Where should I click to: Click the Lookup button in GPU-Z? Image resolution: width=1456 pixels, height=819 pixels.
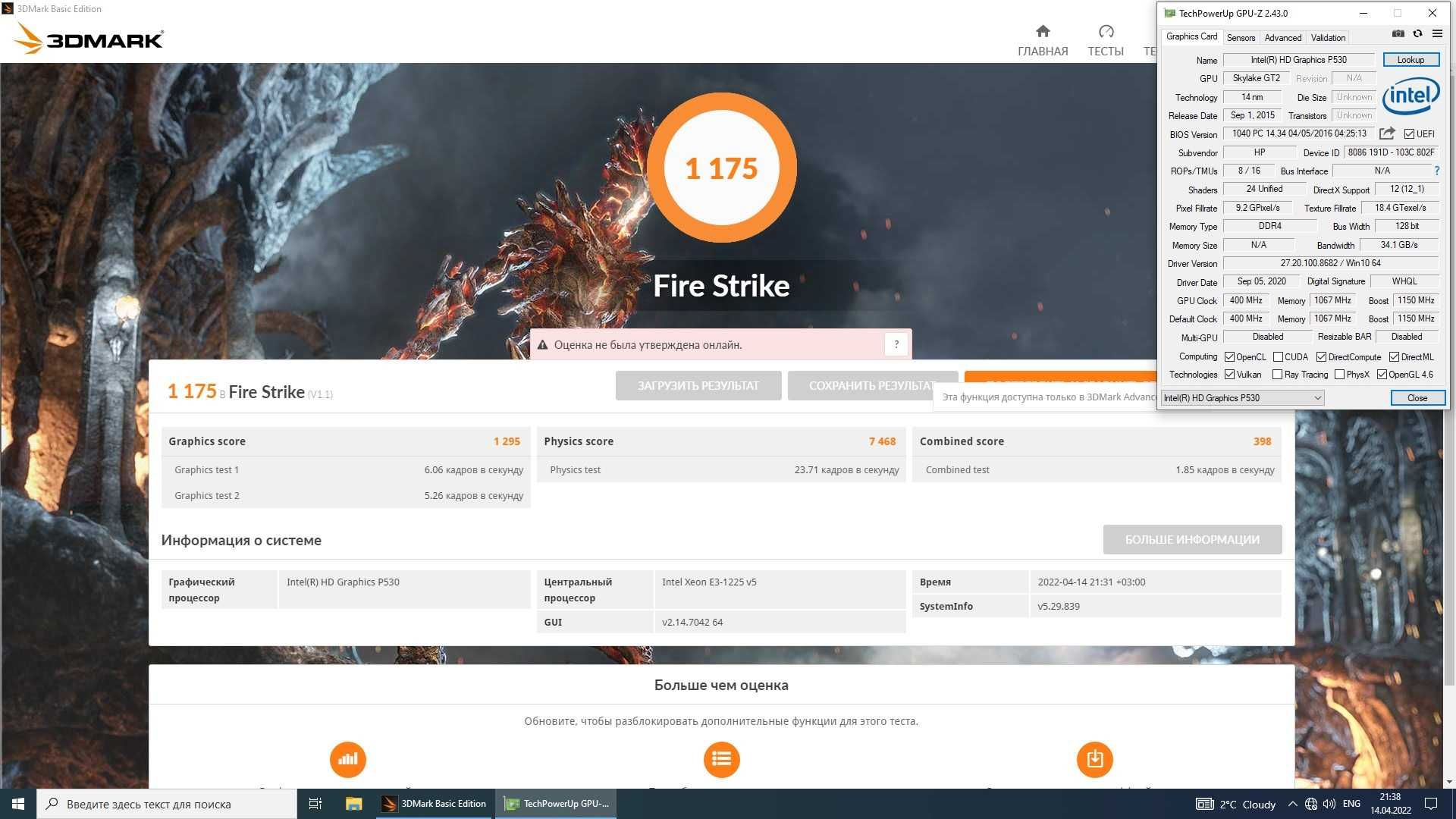[x=1410, y=60]
